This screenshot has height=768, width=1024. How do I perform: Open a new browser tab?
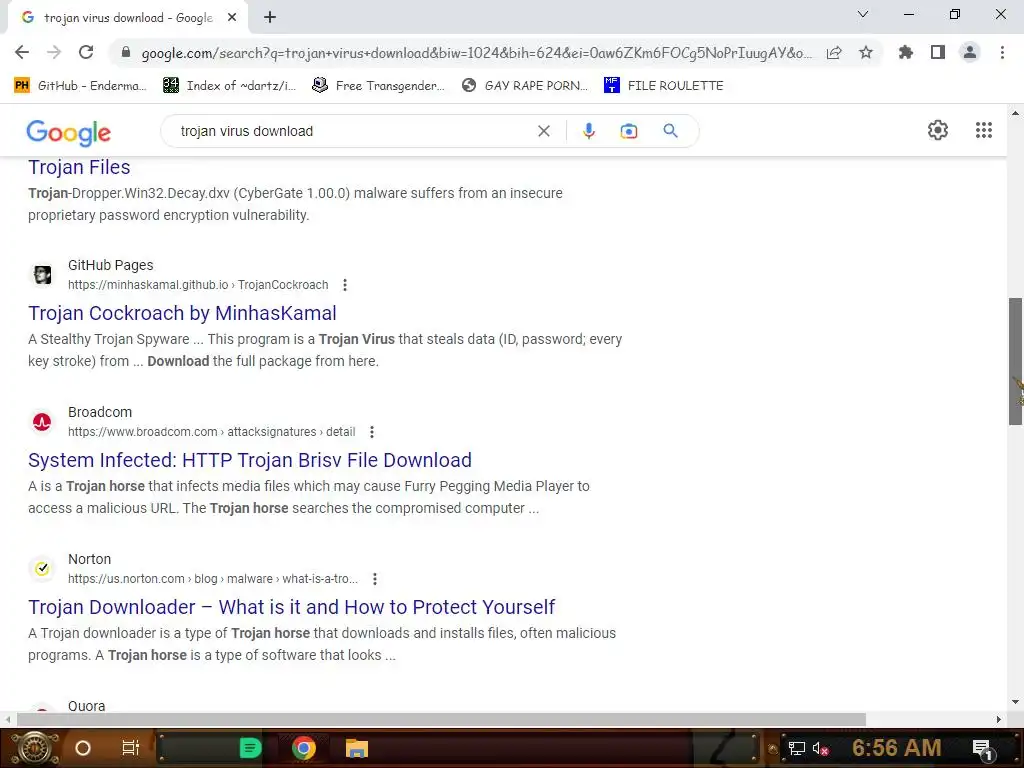coord(270,18)
